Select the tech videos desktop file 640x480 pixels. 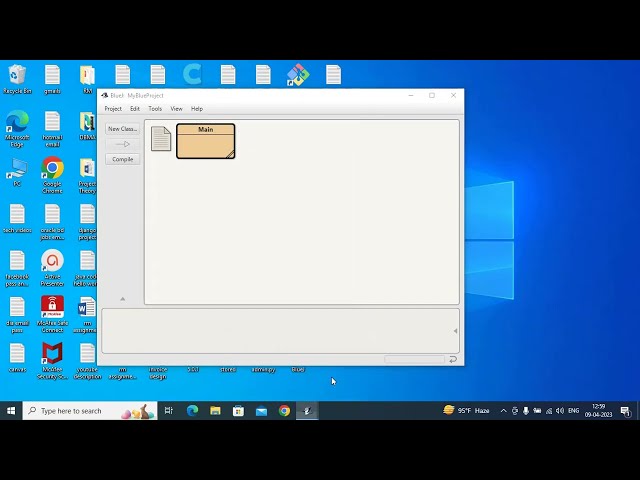tap(17, 219)
